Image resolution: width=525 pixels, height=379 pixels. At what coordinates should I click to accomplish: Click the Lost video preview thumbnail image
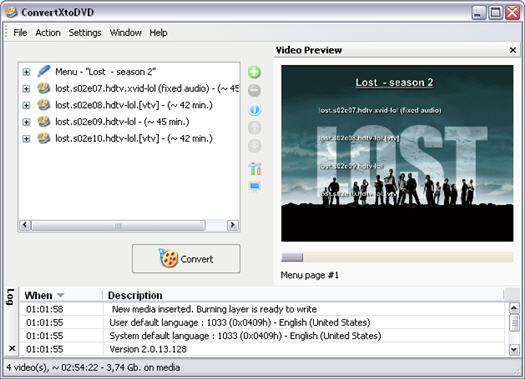[x=397, y=153]
